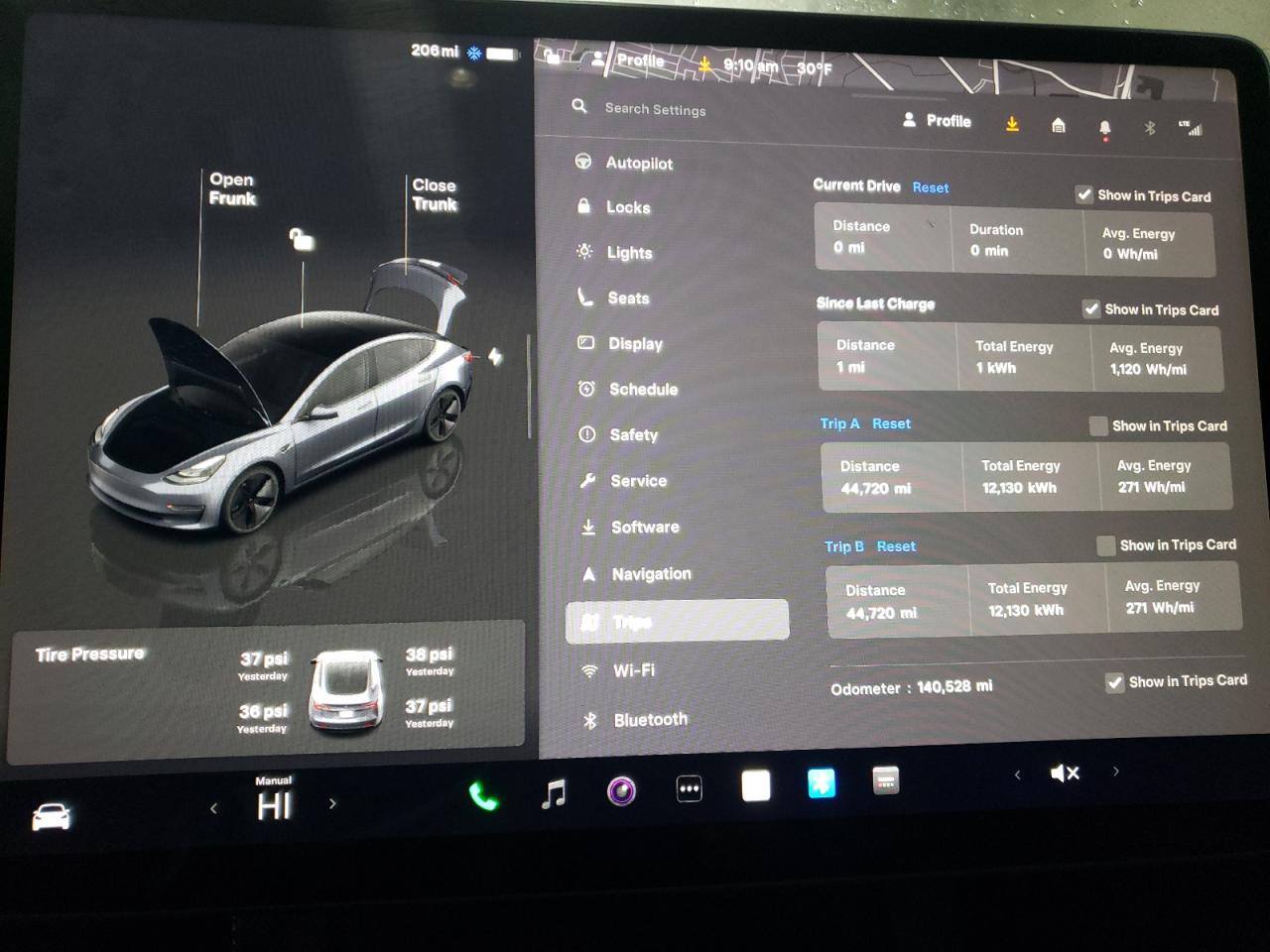Viewport: 1270px width, 952px height.
Task: Open the notifications bell icon
Action: point(1104,128)
